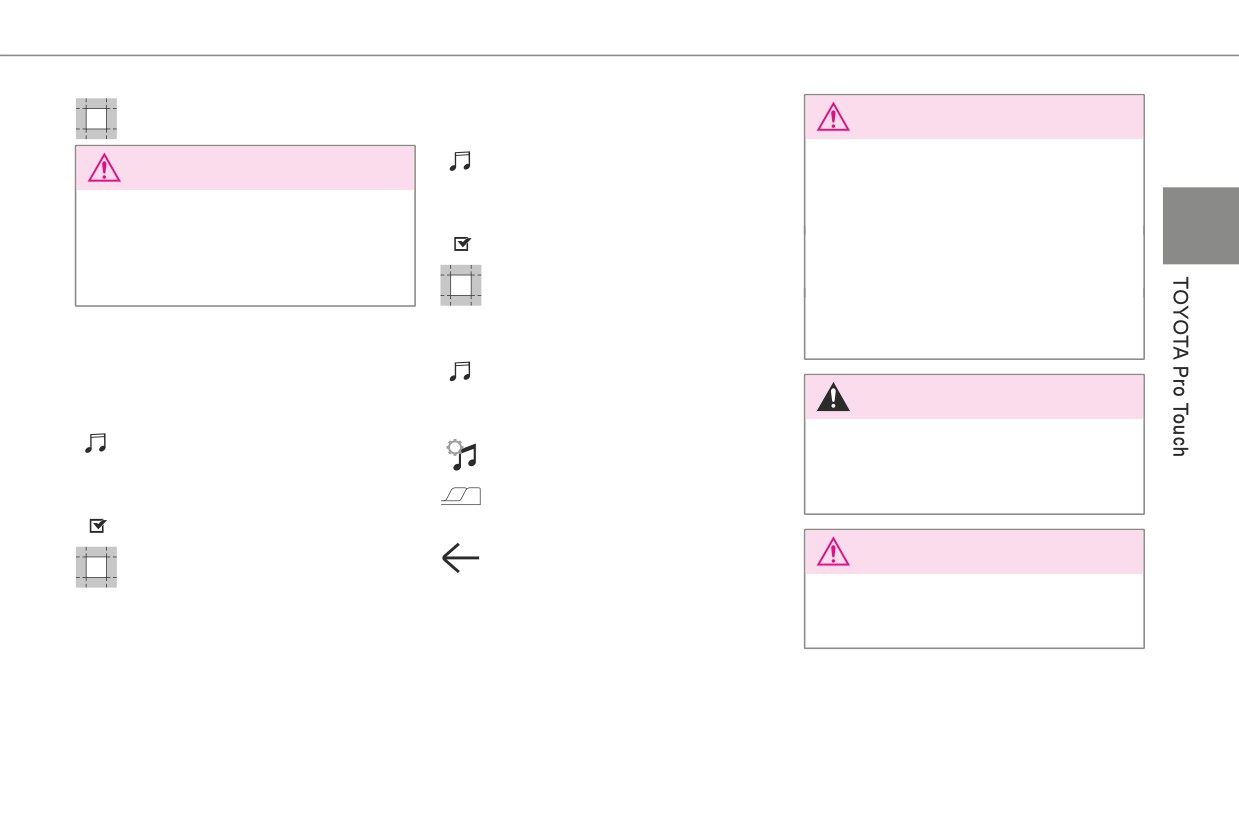Tap the left-pointing back arrow
The image size is (1239, 825).
coord(461,559)
